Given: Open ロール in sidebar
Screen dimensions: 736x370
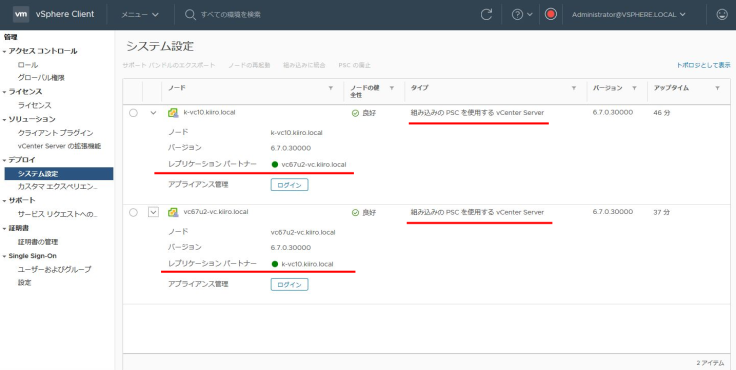Looking at the screenshot, I should (28, 65).
